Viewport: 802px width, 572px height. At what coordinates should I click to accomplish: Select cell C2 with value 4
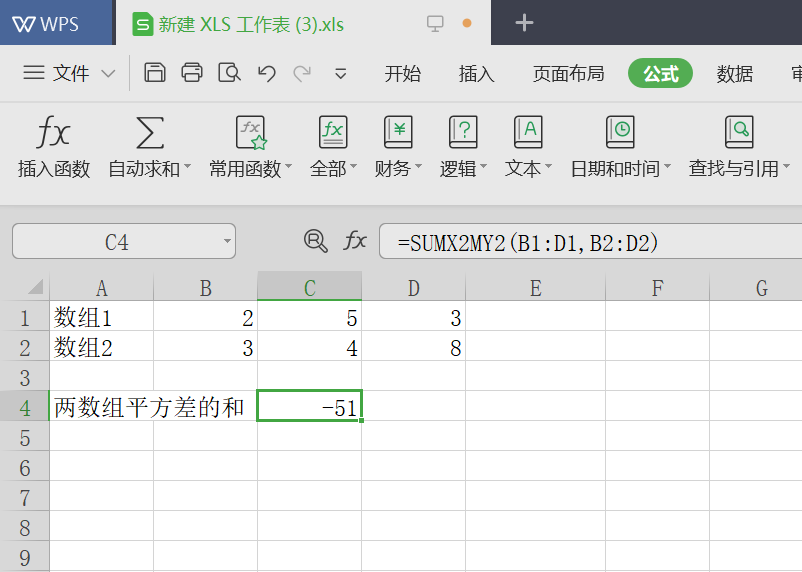[309, 347]
